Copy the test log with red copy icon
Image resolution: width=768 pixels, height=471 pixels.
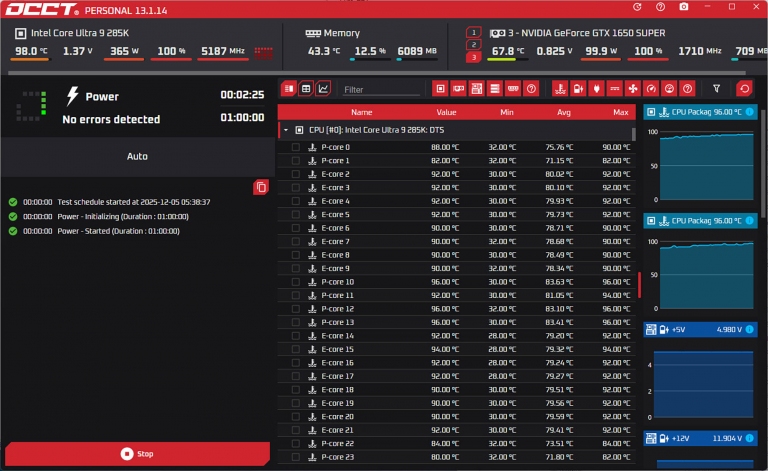click(x=261, y=187)
